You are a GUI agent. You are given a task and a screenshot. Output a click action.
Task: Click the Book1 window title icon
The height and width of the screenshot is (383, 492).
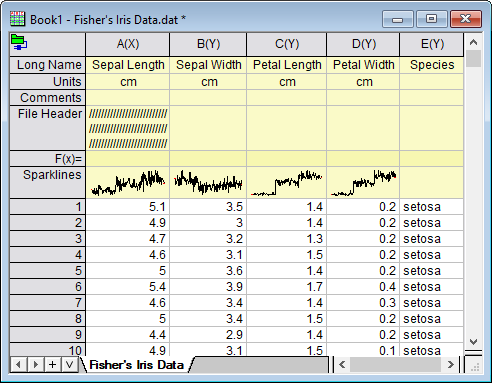[x=17, y=19]
